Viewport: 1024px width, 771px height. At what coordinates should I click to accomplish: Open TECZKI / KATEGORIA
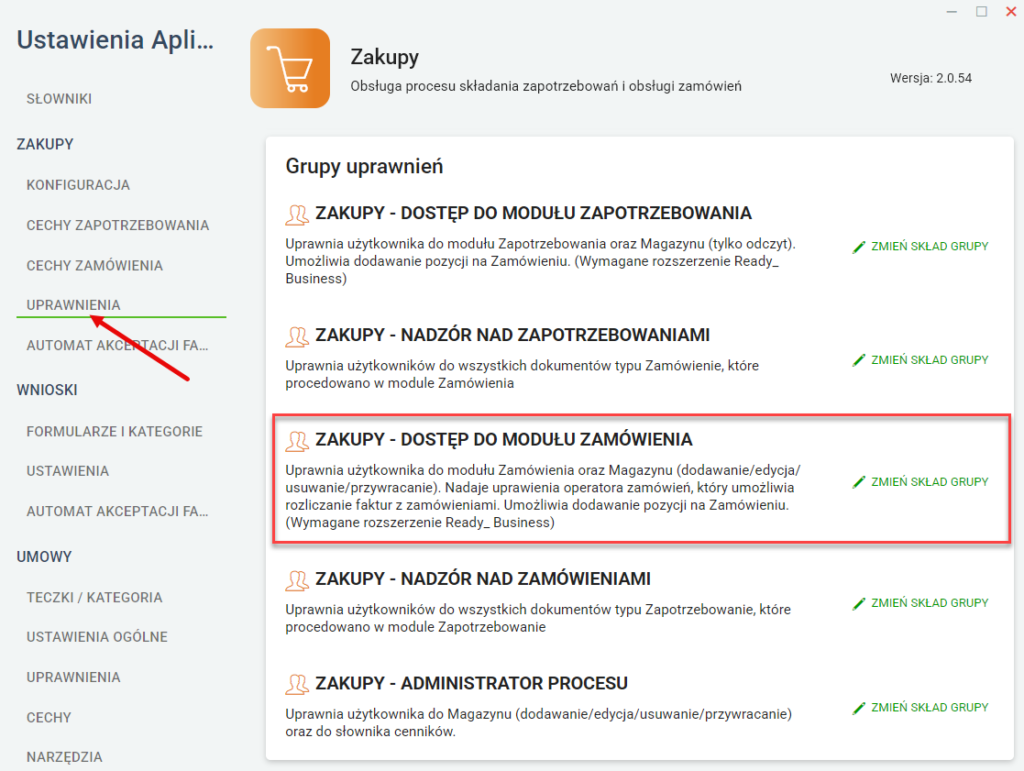point(94,597)
